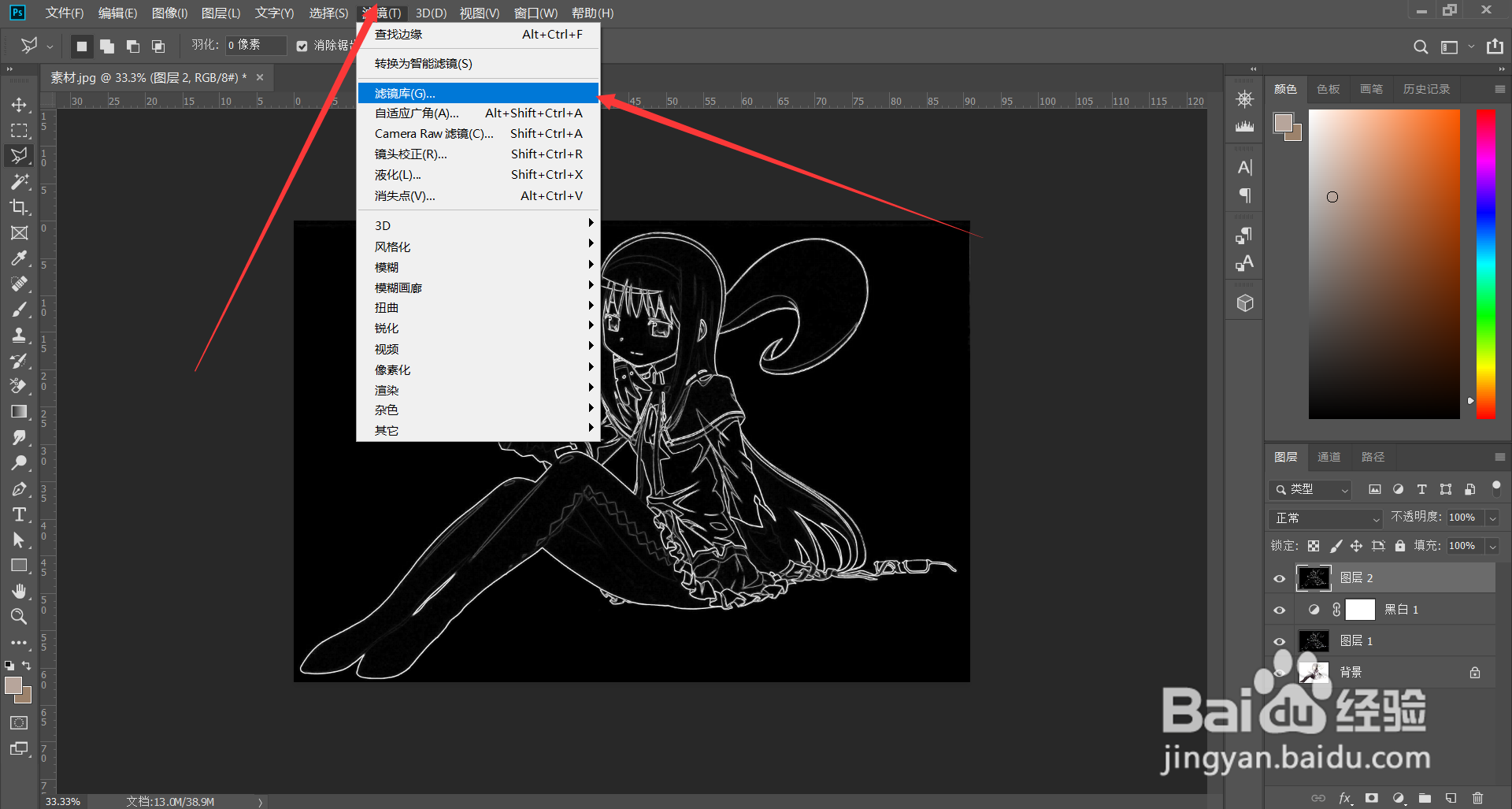Select the Rectangular Marquee tool
The image size is (1512, 809).
click(19, 130)
